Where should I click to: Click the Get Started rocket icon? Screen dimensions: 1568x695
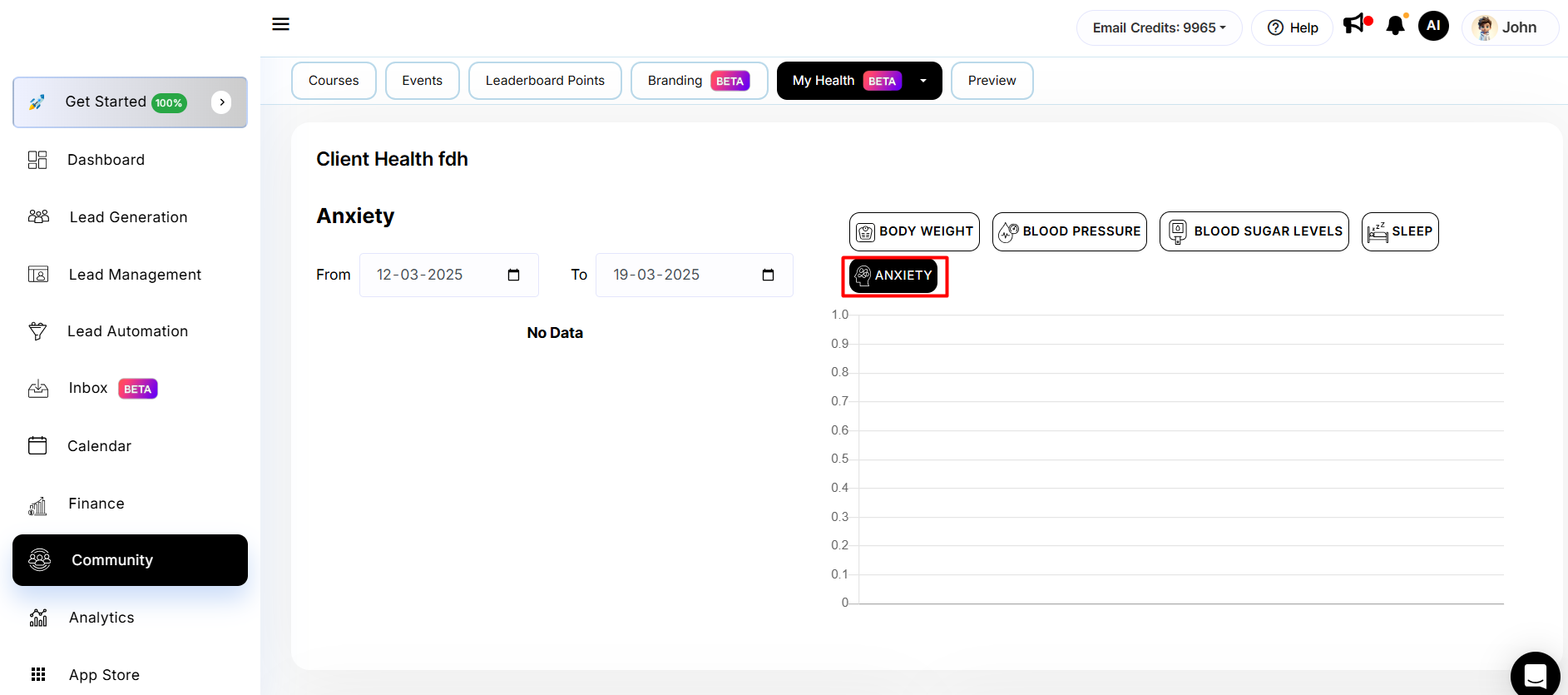tap(37, 102)
